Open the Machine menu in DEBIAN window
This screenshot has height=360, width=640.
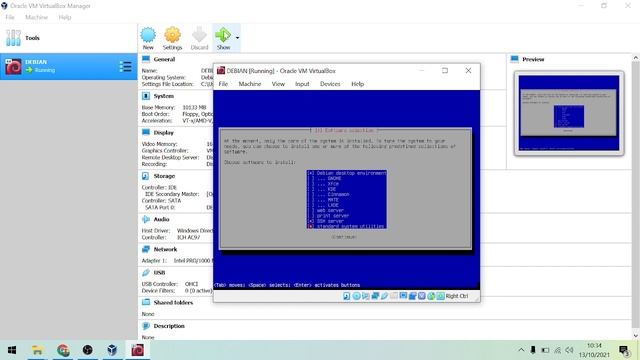pos(249,84)
